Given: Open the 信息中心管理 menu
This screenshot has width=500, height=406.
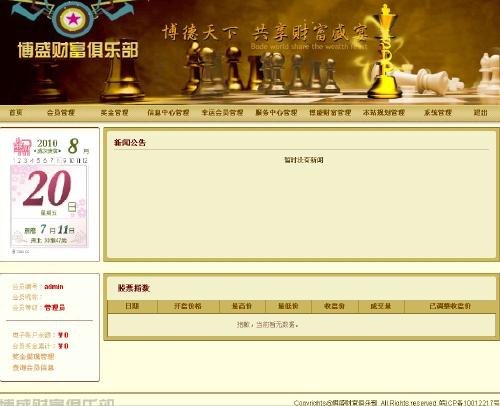Looking at the screenshot, I should click(x=168, y=112).
